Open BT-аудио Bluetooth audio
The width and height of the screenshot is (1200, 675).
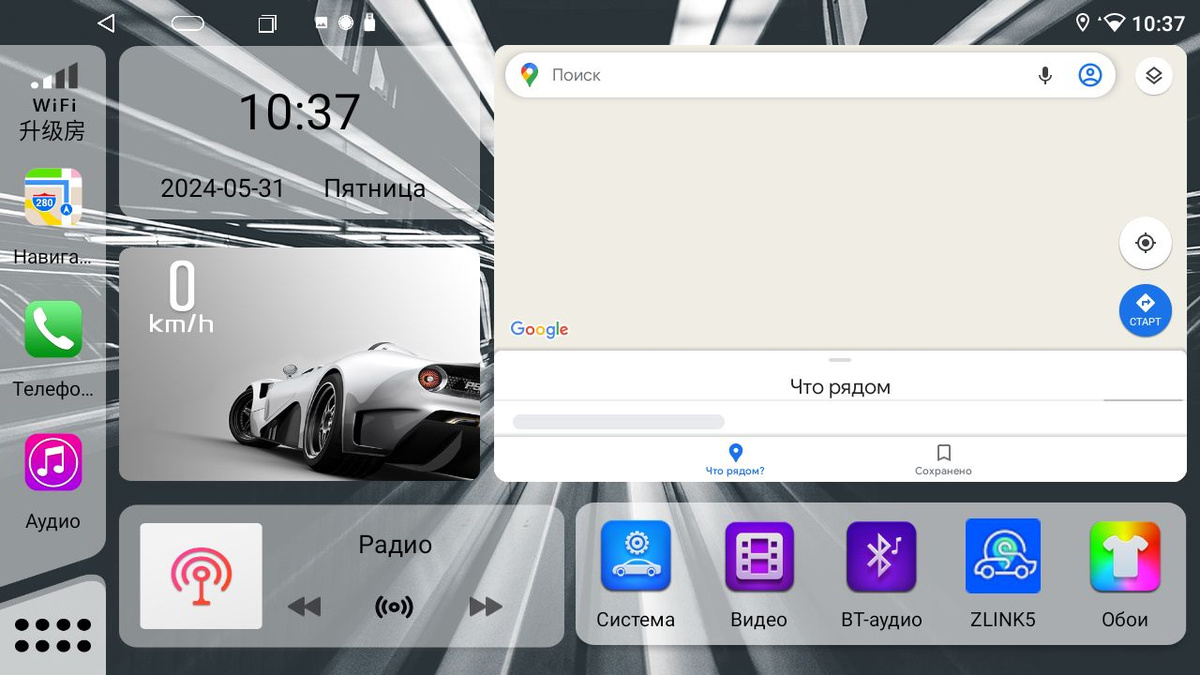(x=881, y=557)
